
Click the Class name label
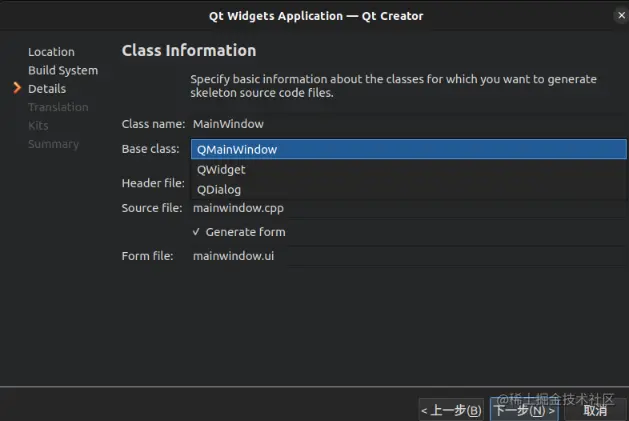pos(153,124)
